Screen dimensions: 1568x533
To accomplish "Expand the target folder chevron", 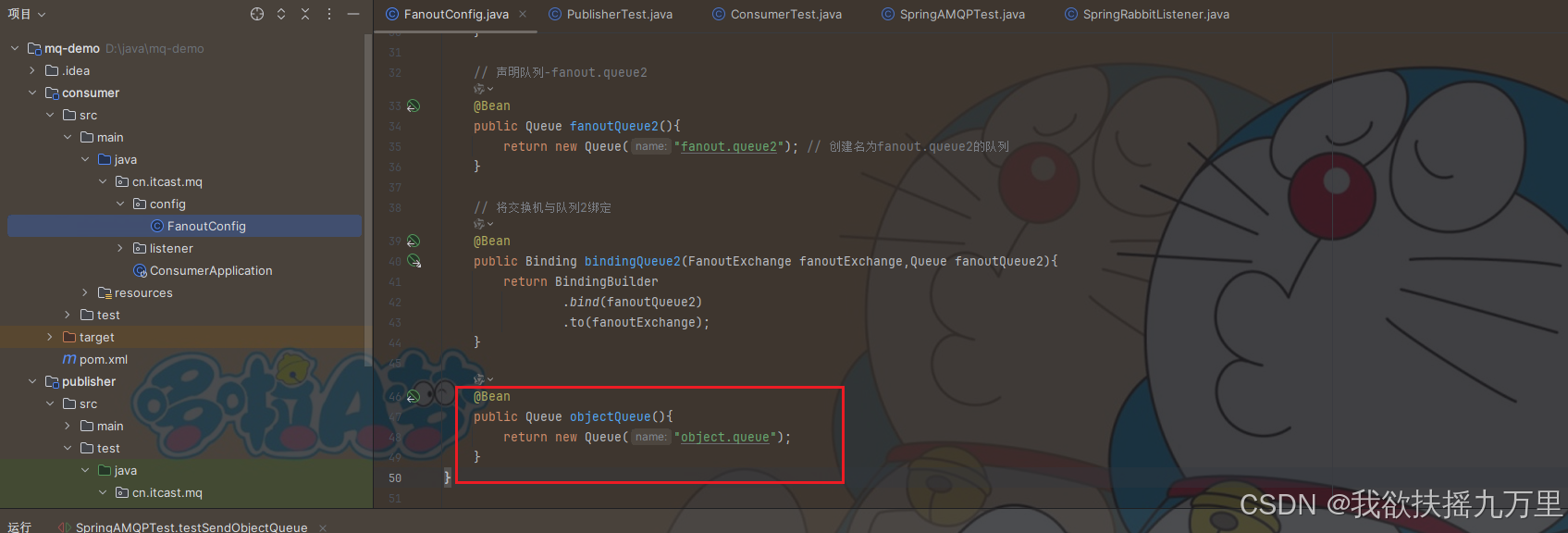I will click(x=50, y=337).
